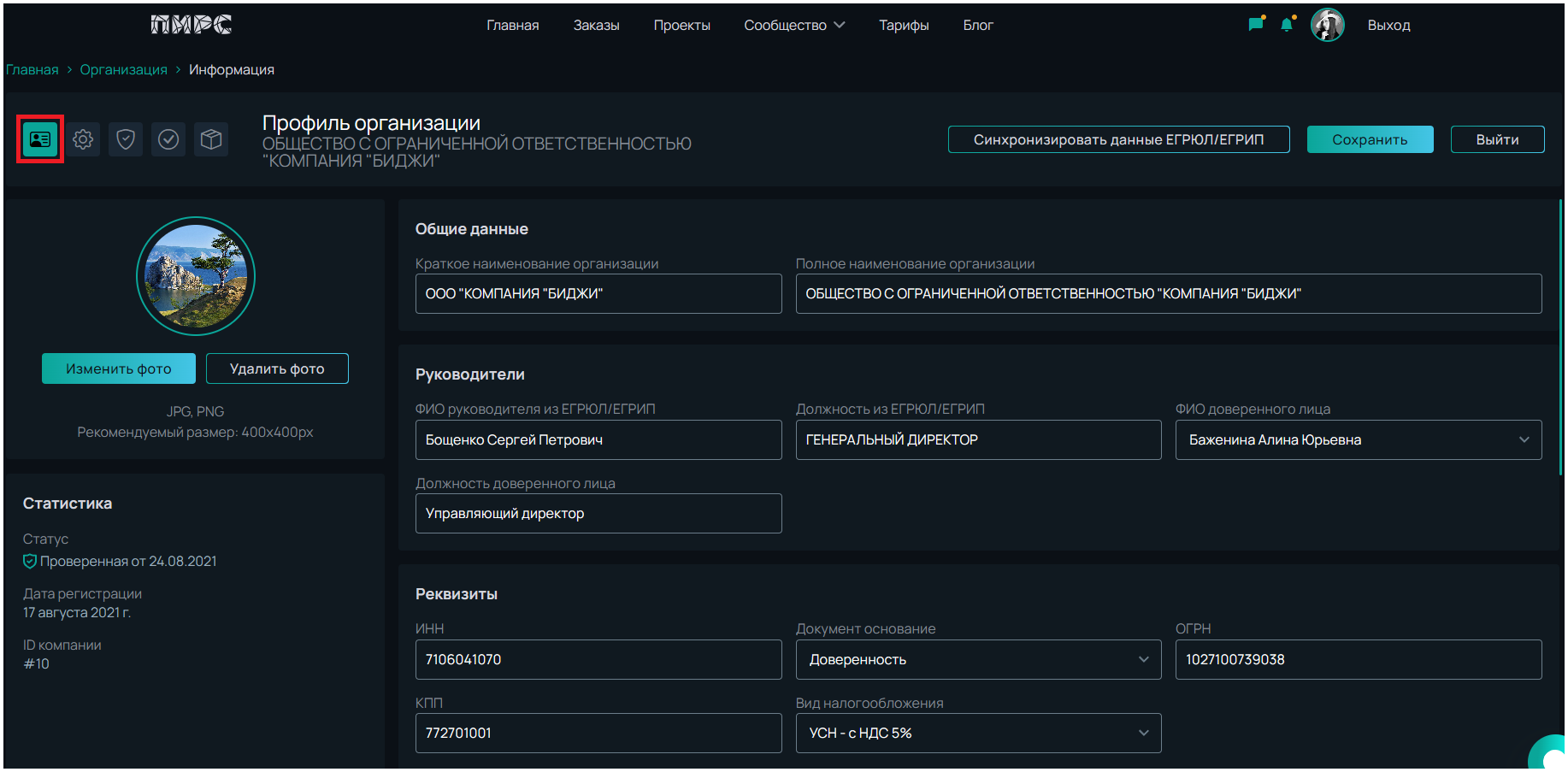This screenshot has width=1568, height=772.
Task: Click the Сохранить button
Action: click(1370, 140)
